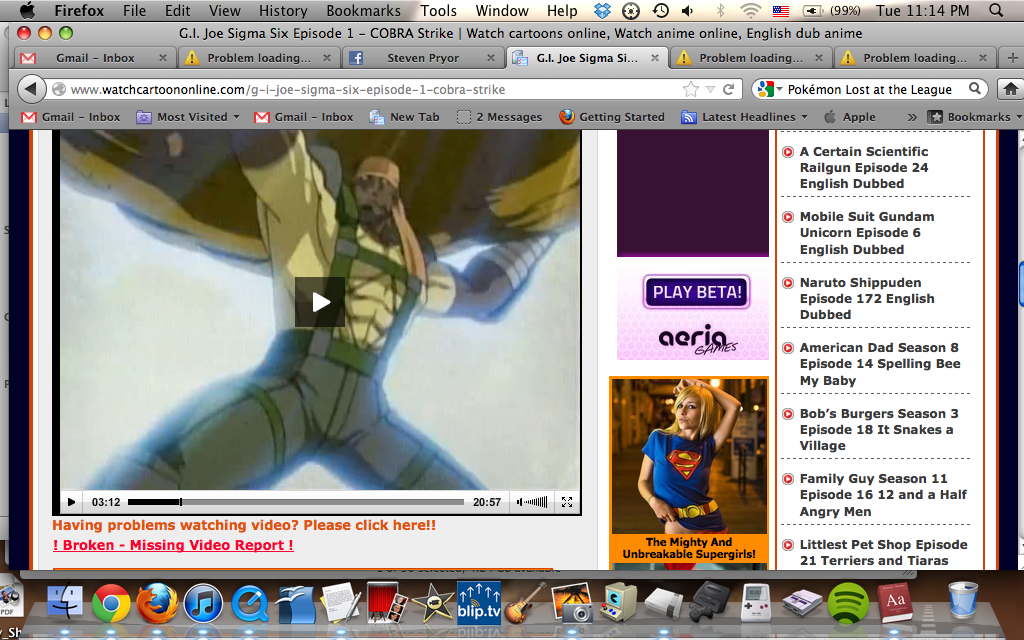1024x640 pixels.
Task: Click the video progress seek bar
Action: point(295,502)
